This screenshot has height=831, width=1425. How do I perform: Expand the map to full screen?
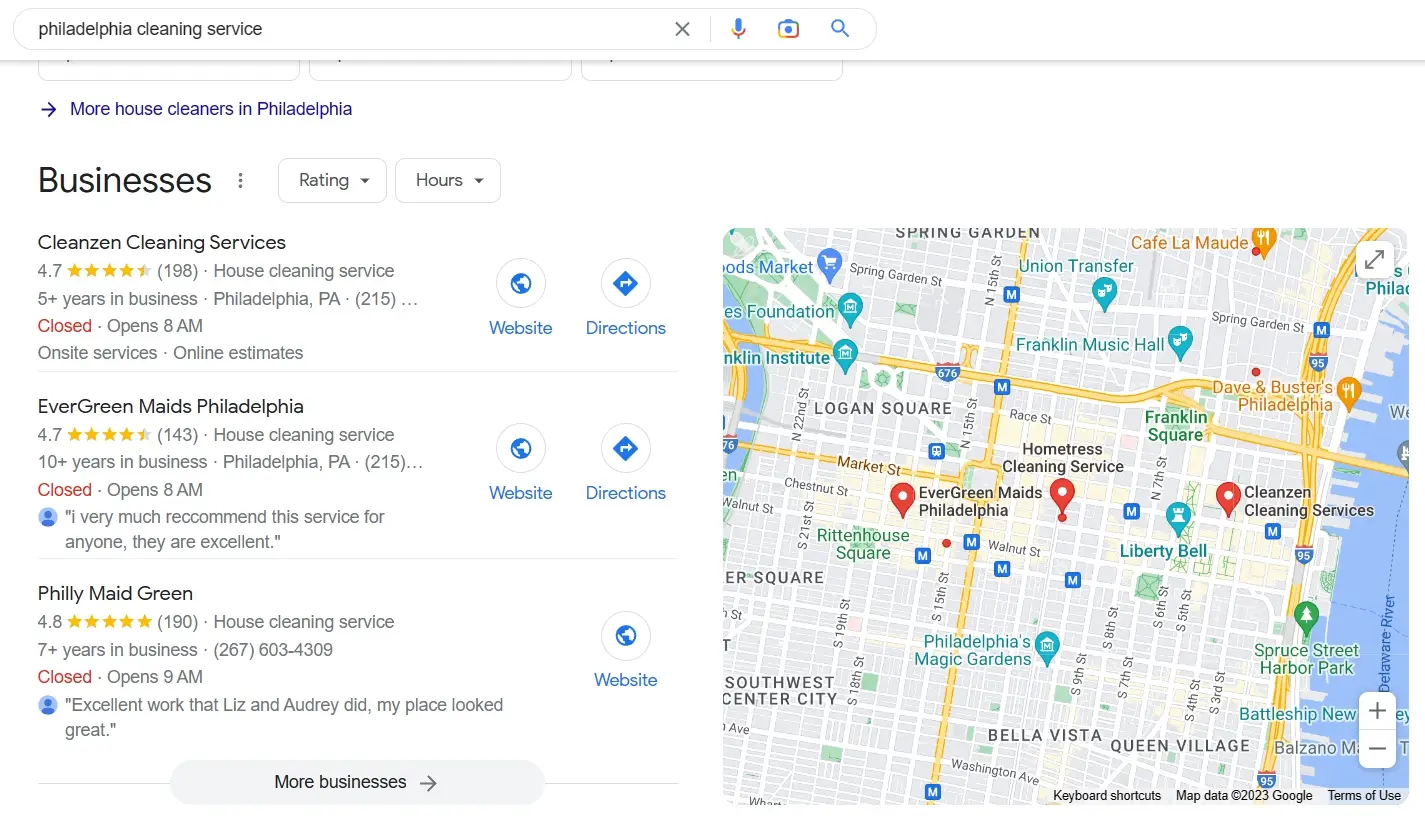coord(1375,260)
